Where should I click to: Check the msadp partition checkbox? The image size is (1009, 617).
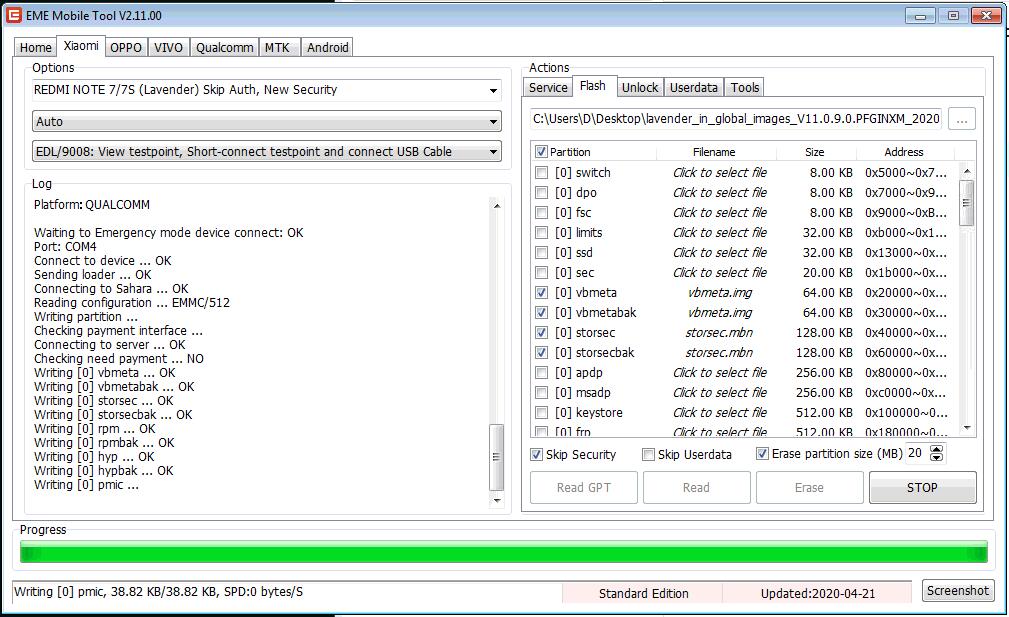pos(542,392)
